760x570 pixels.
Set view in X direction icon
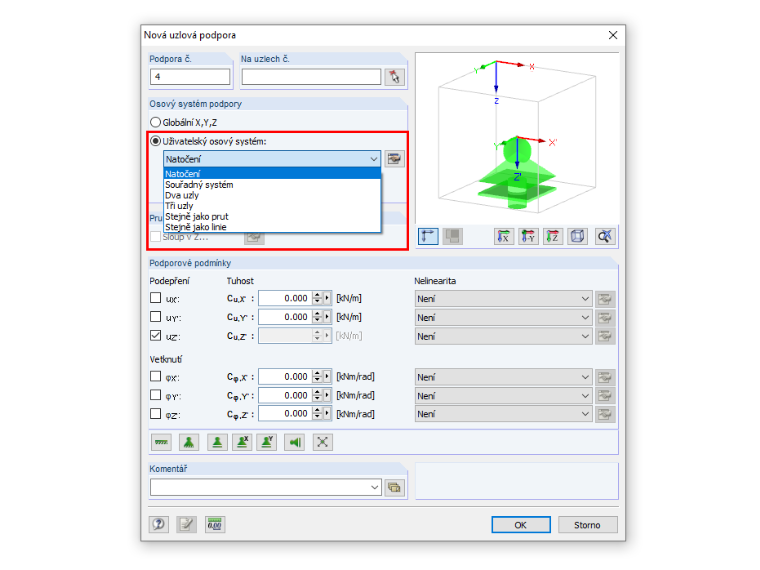coord(504,236)
